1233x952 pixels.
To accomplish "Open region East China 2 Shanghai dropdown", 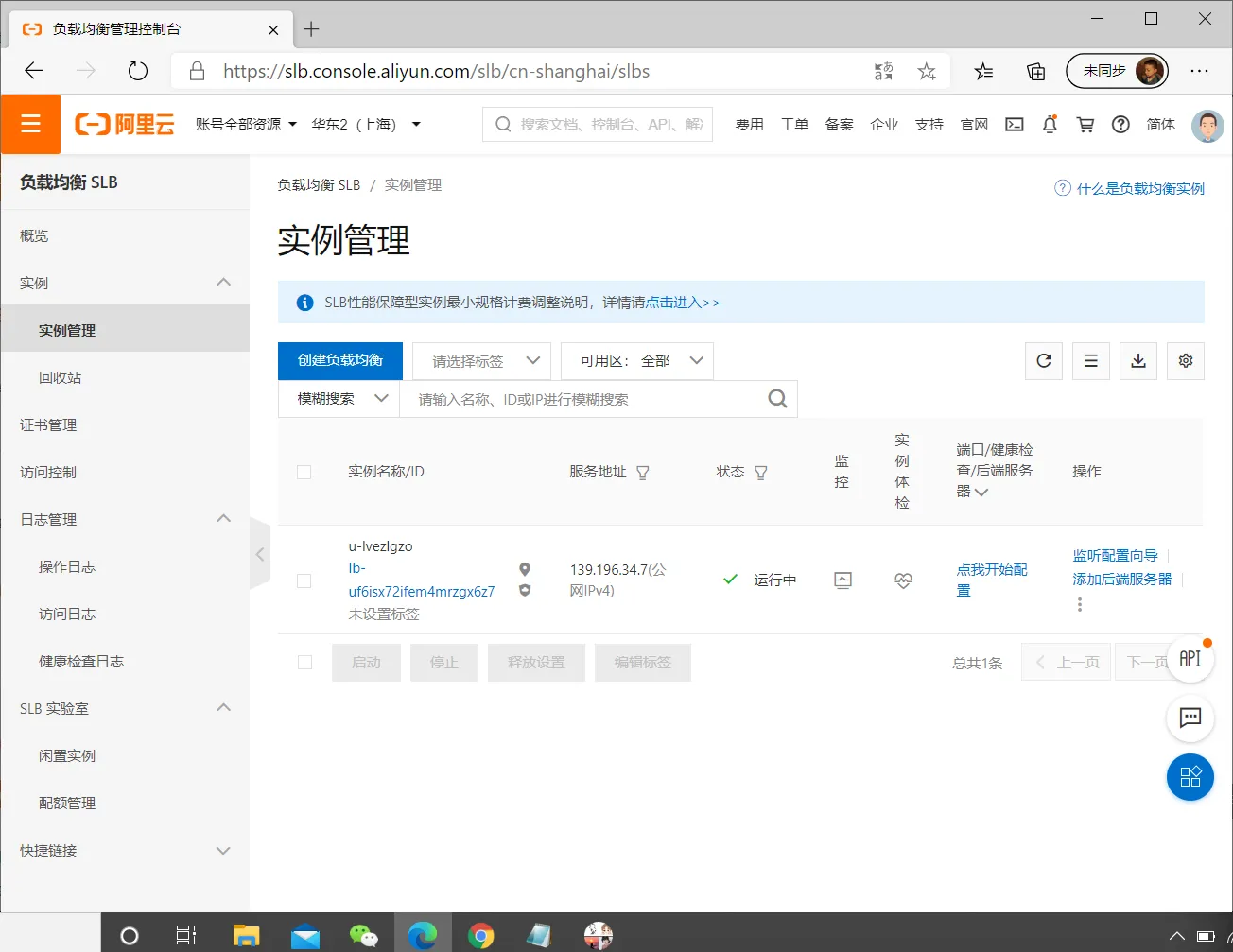I will pos(366,124).
